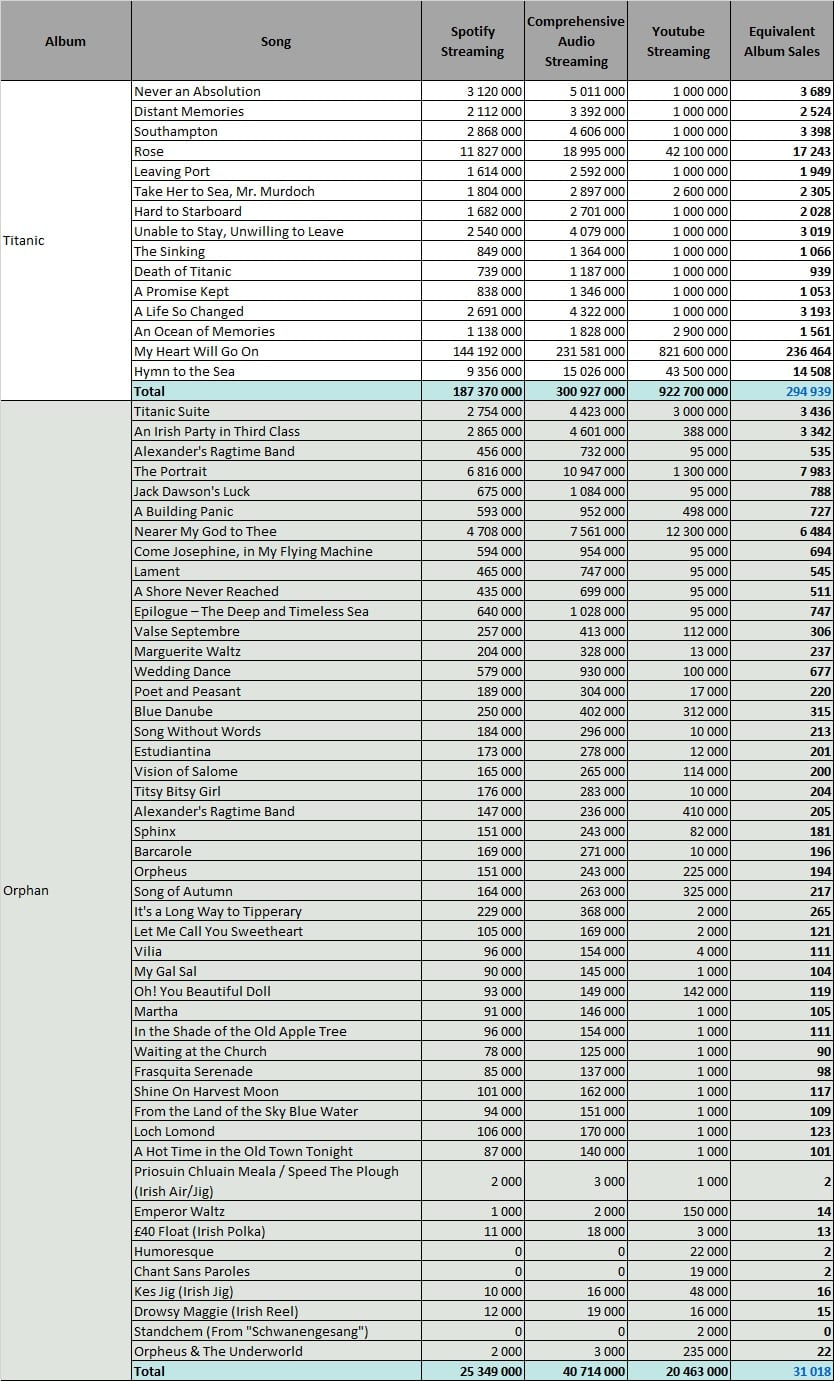Click A Life So Changed
Image resolution: width=834 pixels, height=1381 pixels.
pyautogui.click(x=189, y=311)
